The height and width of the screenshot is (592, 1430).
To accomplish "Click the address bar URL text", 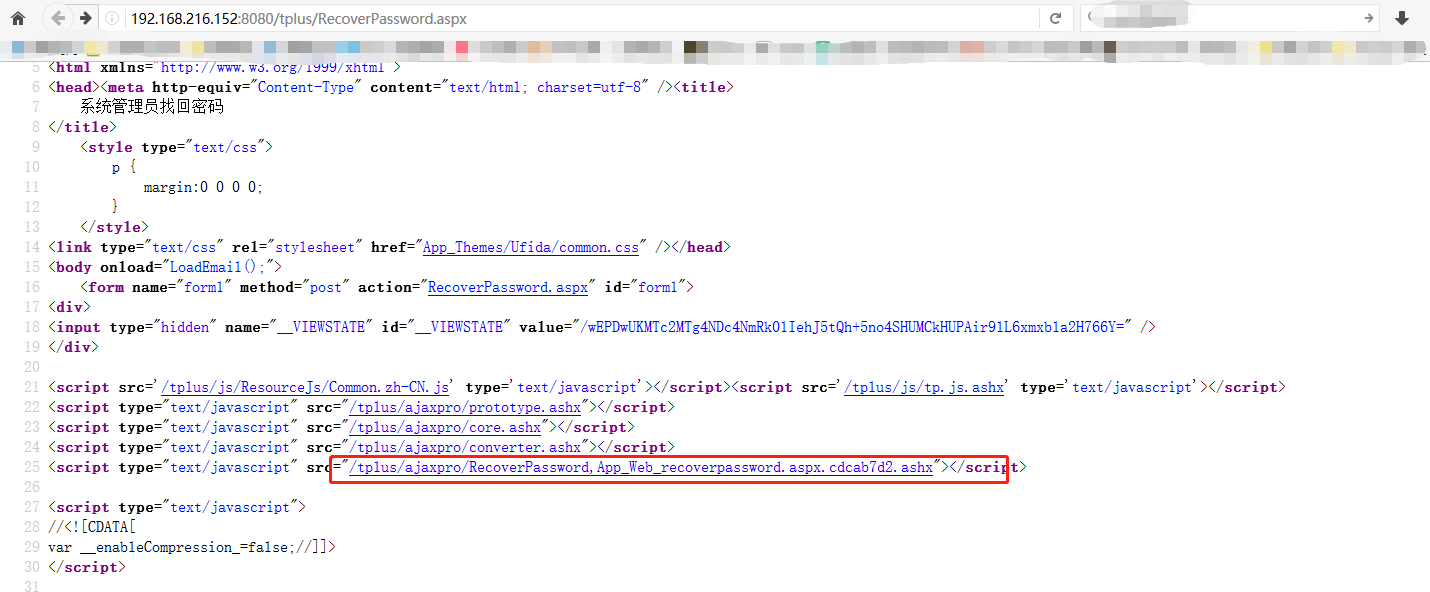I will click(298, 19).
